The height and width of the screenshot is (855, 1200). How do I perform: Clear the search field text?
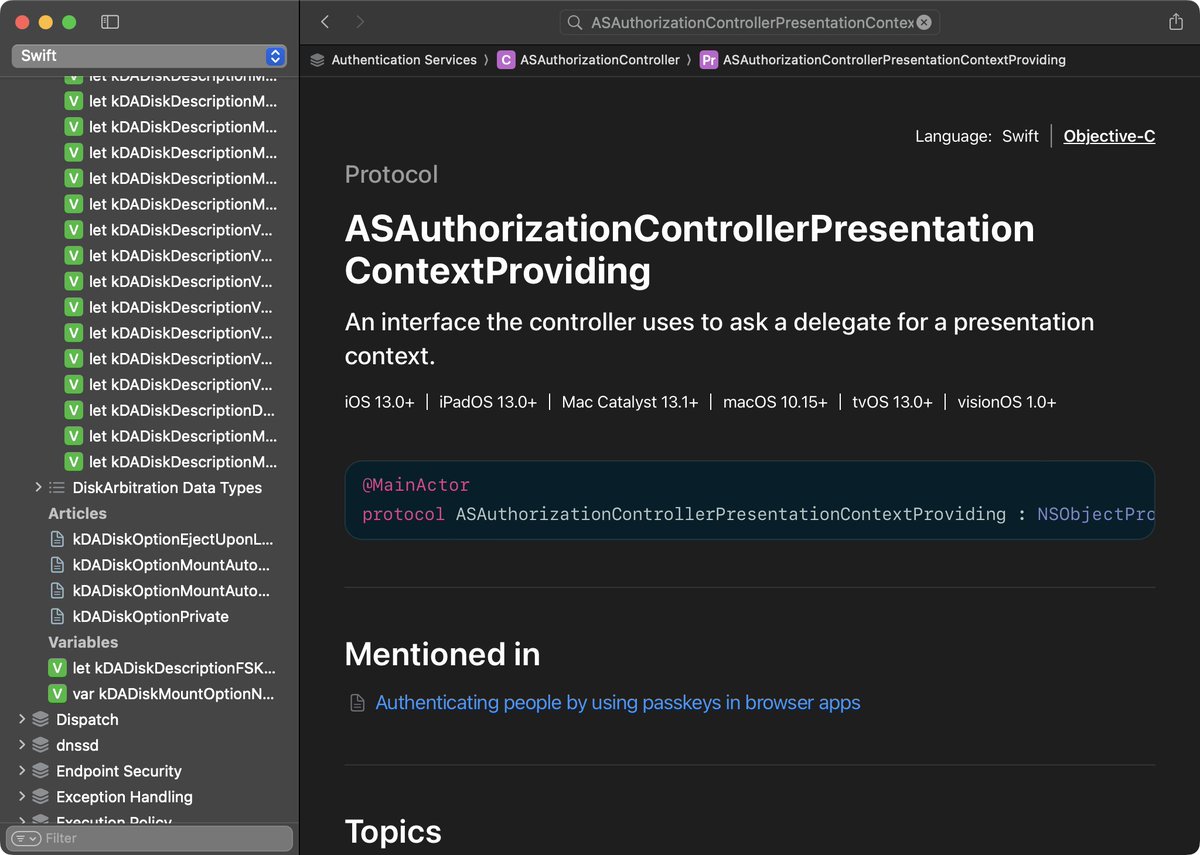point(924,22)
